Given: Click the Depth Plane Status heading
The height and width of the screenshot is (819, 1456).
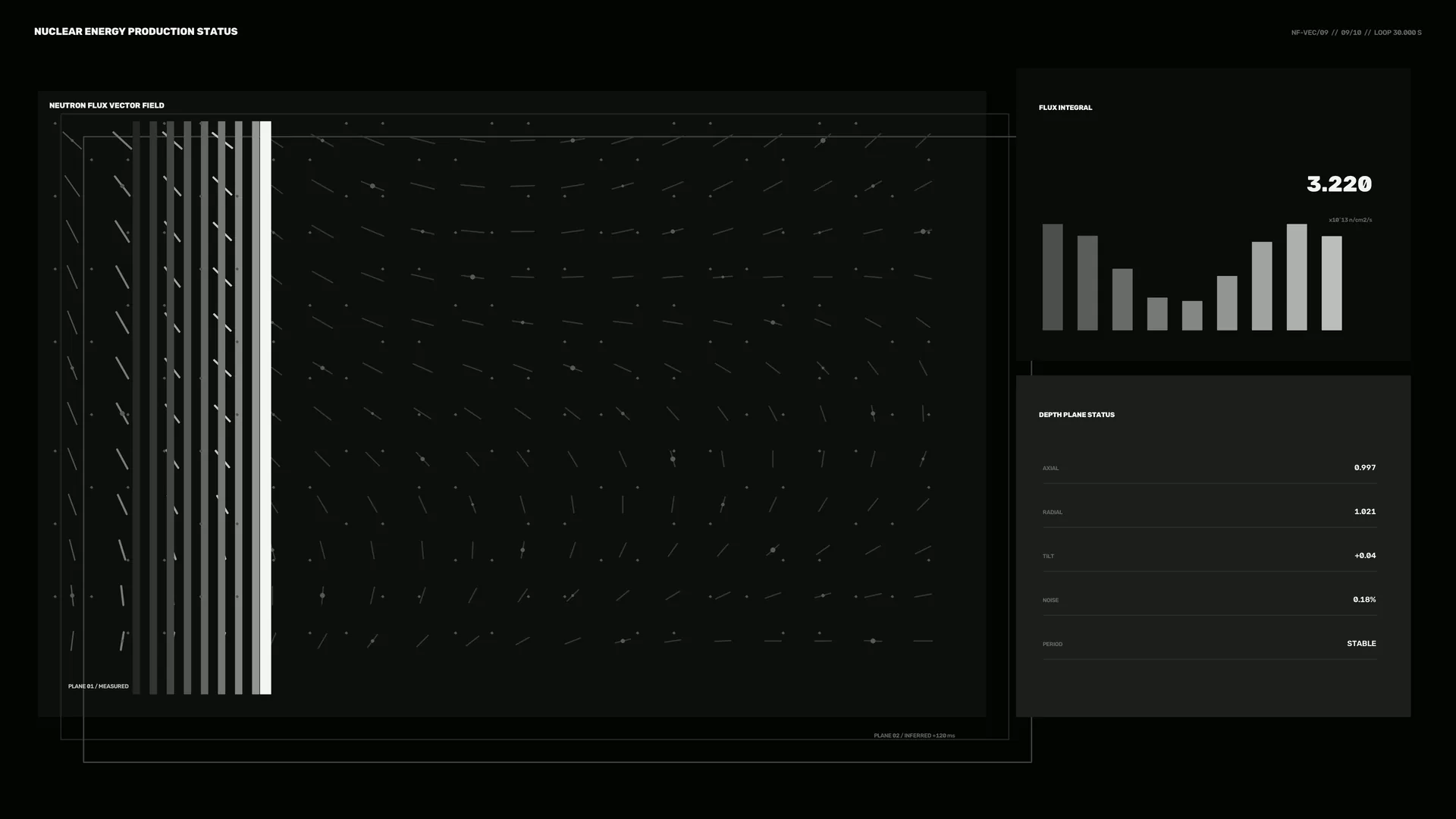Looking at the screenshot, I should [1077, 415].
